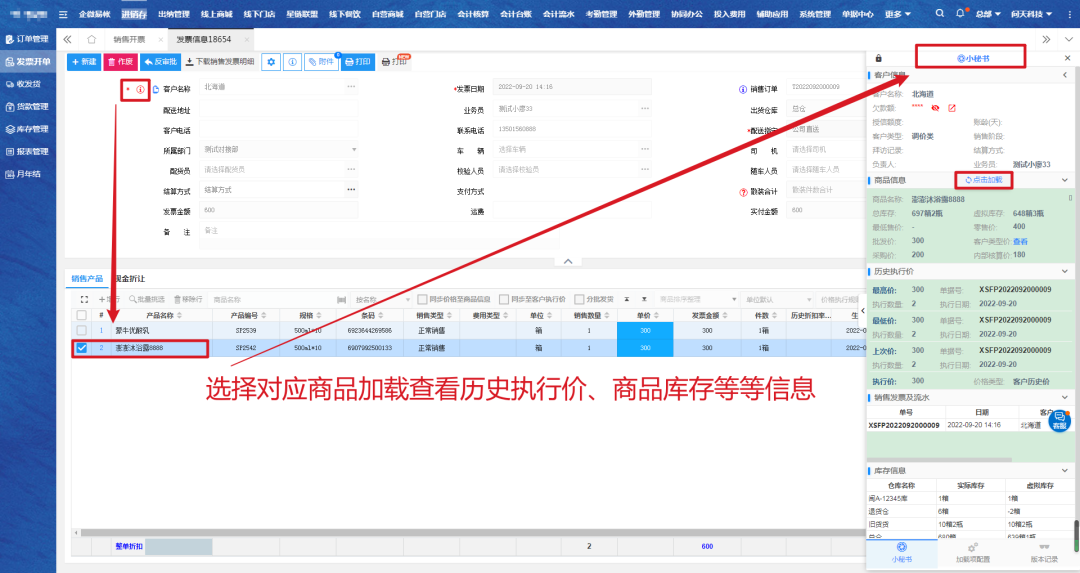Viewport: 1080px width, 573px height.
Task: Click 点击加载 link in 商品信息
Action: click(x=984, y=180)
